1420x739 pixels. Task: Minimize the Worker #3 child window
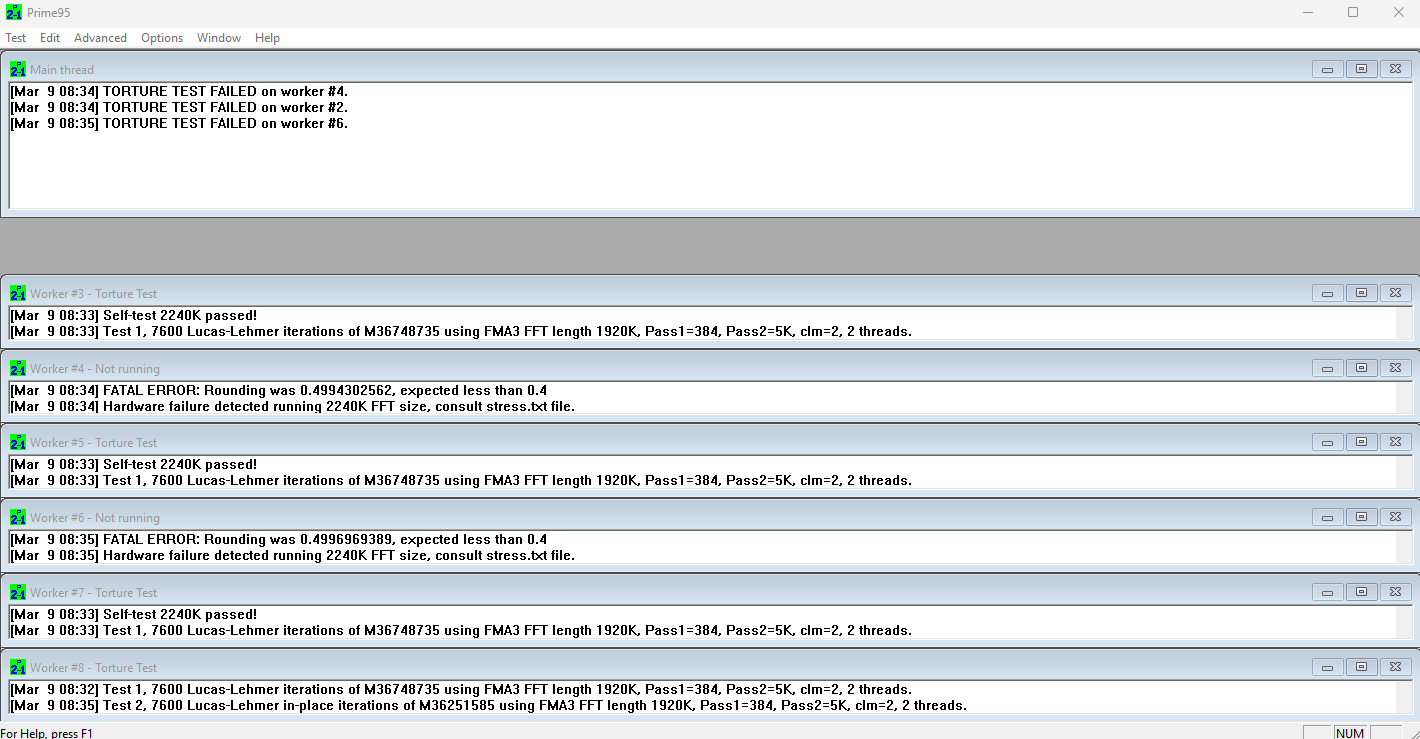click(x=1327, y=293)
